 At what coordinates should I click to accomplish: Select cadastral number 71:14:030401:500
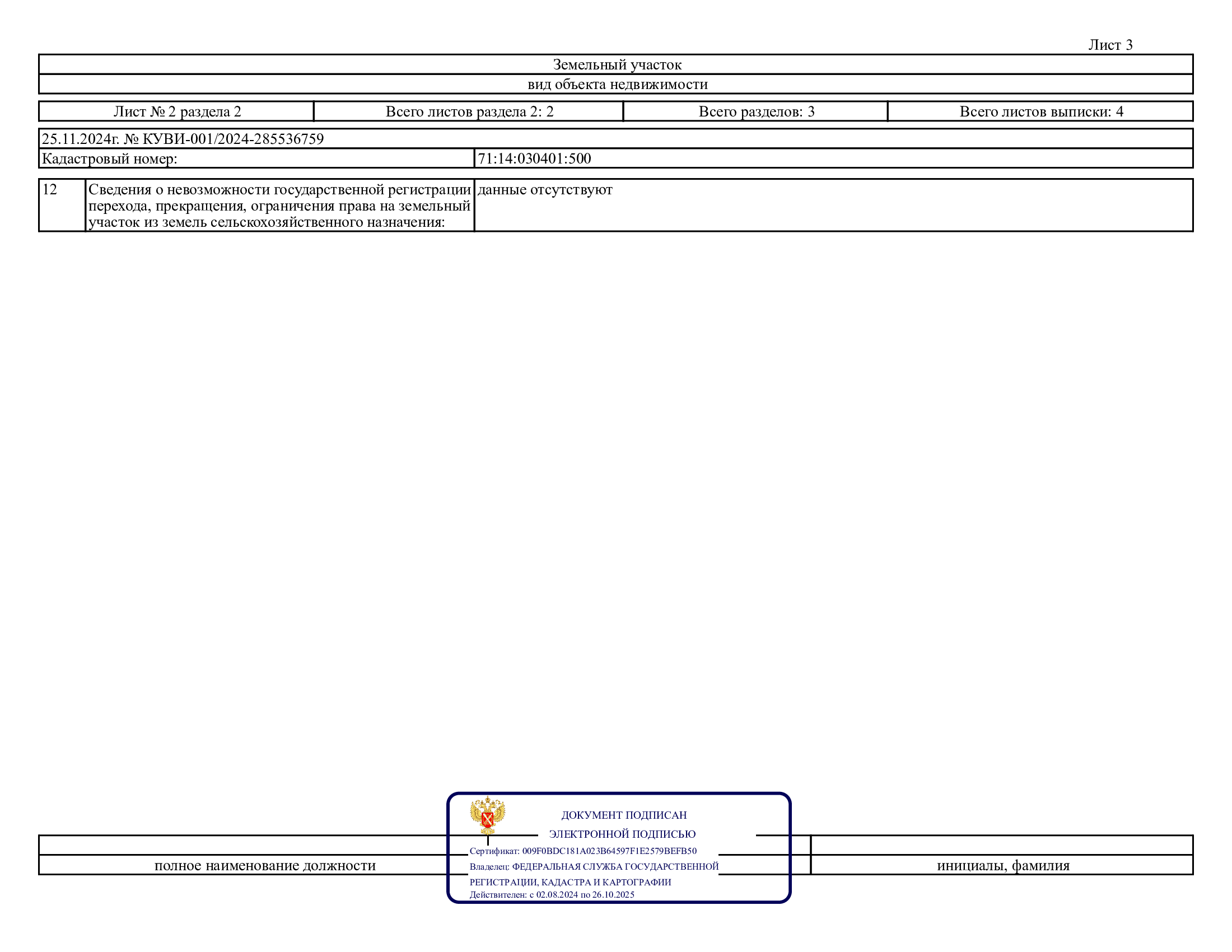(534, 159)
